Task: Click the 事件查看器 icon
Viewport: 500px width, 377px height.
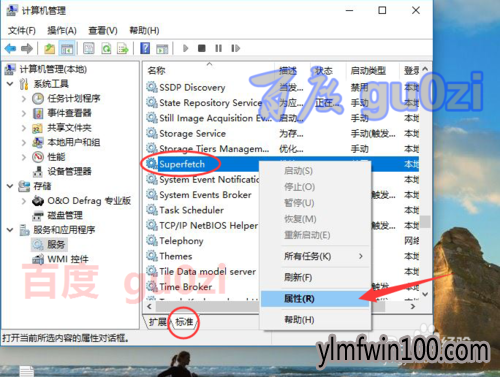Action: coord(38,113)
